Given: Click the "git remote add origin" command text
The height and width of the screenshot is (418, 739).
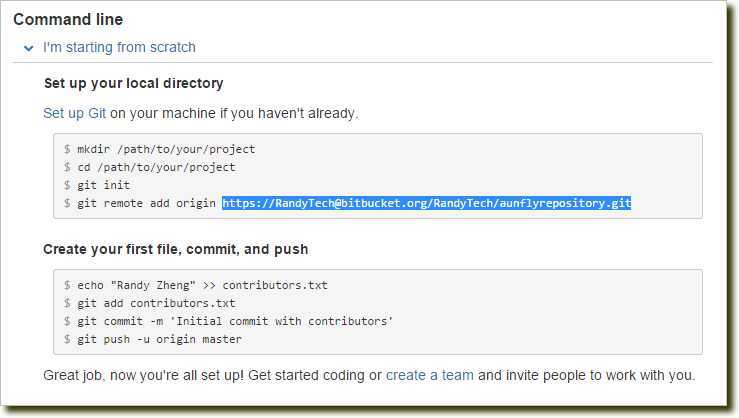Looking at the screenshot, I should click(146, 203).
